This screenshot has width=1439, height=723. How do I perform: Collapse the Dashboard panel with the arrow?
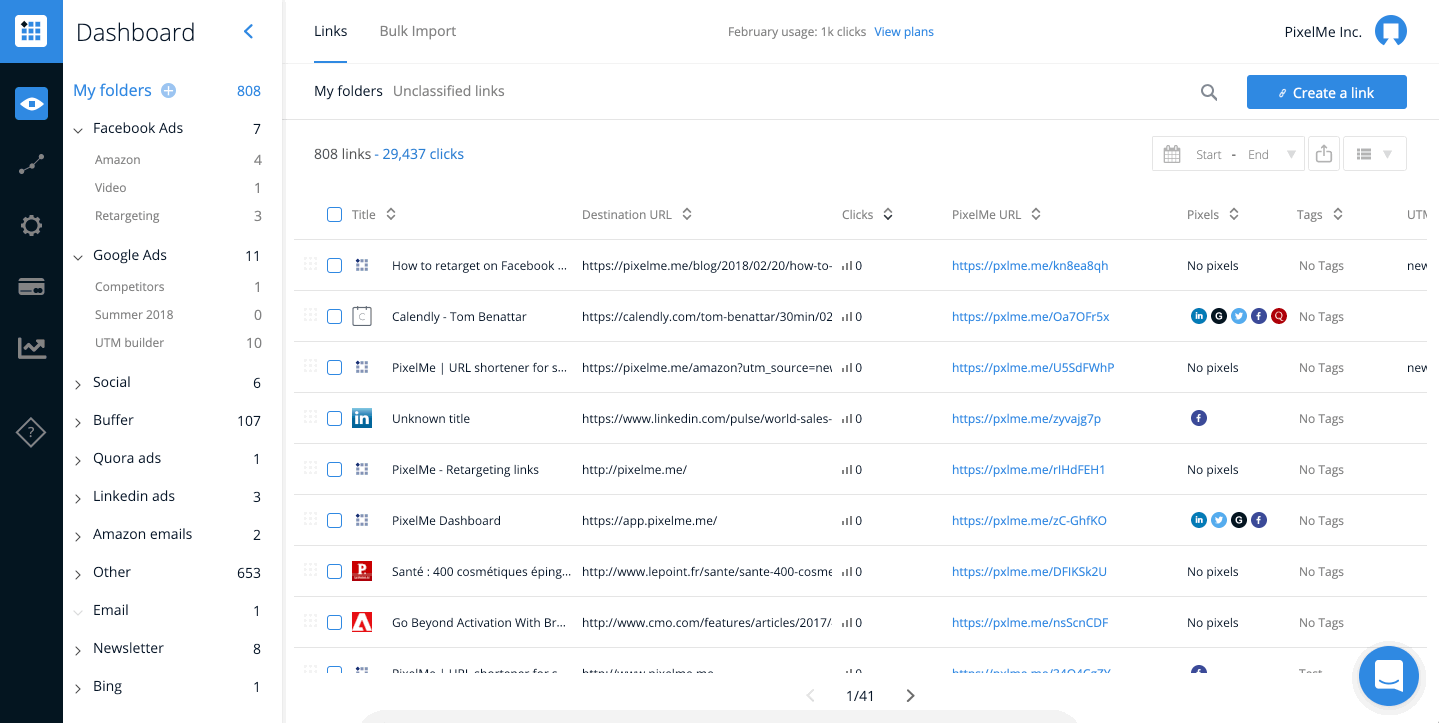(x=248, y=32)
